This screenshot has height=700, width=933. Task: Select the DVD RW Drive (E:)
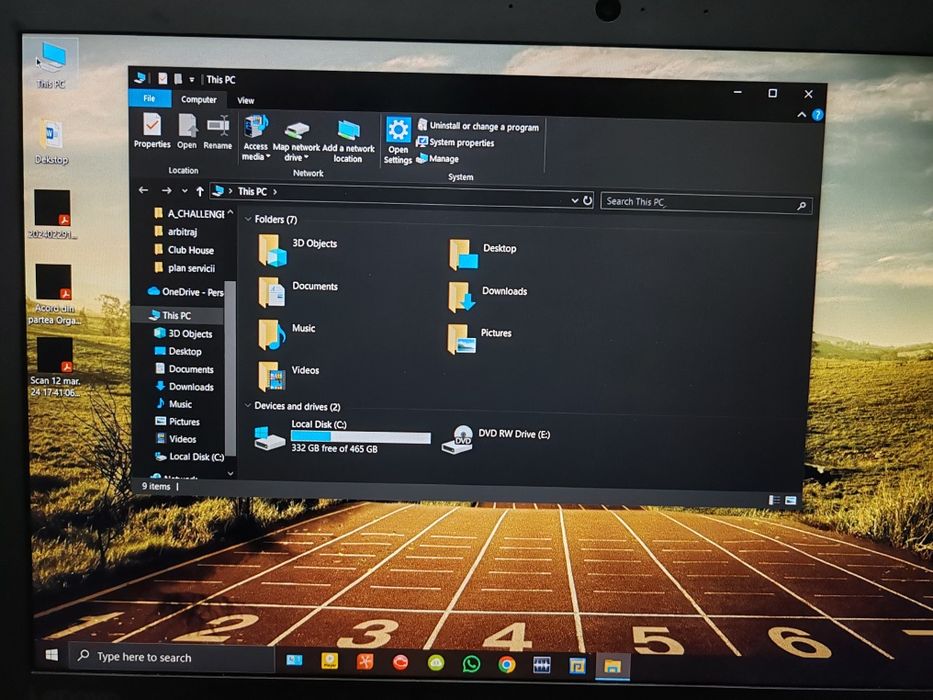coord(496,439)
